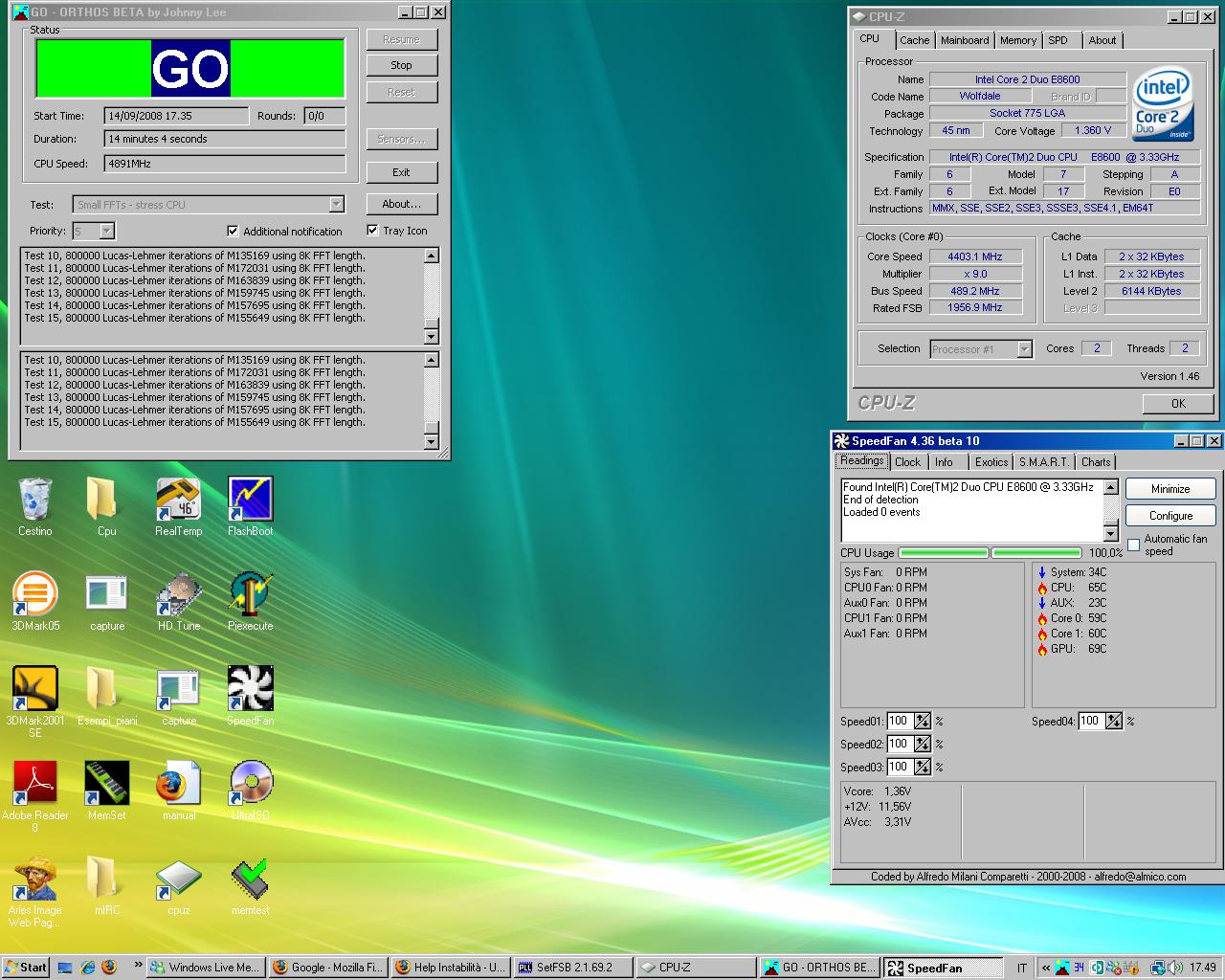Adjust Speed02 spinner arrows in SpeedFan
Image resolution: width=1225 pixels, height=980 pixels.
[923, 744]
